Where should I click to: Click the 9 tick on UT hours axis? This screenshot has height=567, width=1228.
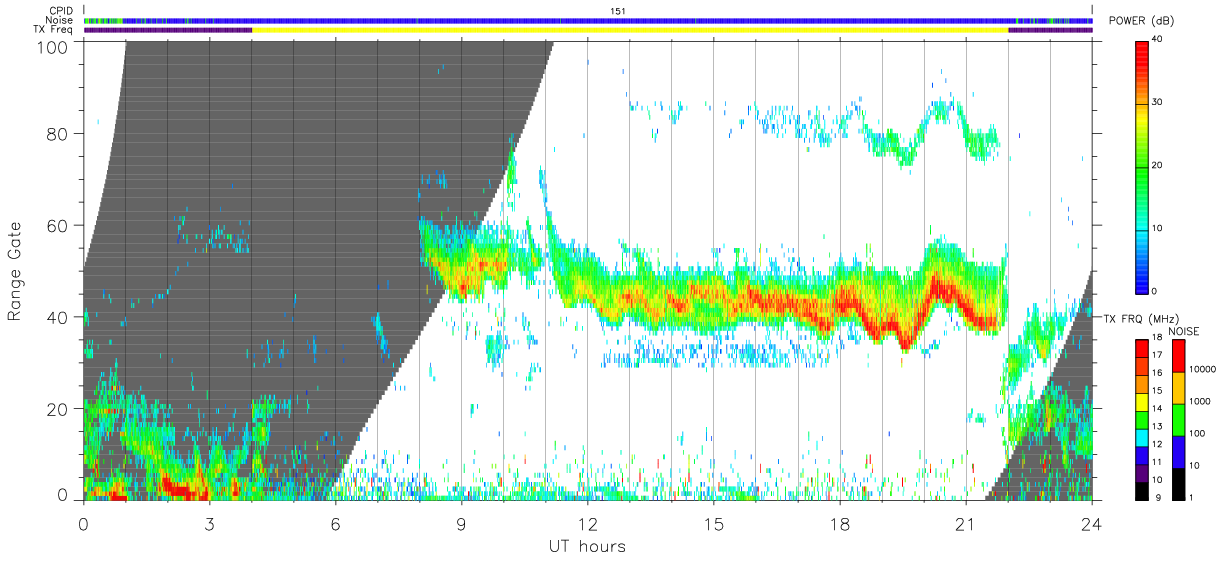462,524
